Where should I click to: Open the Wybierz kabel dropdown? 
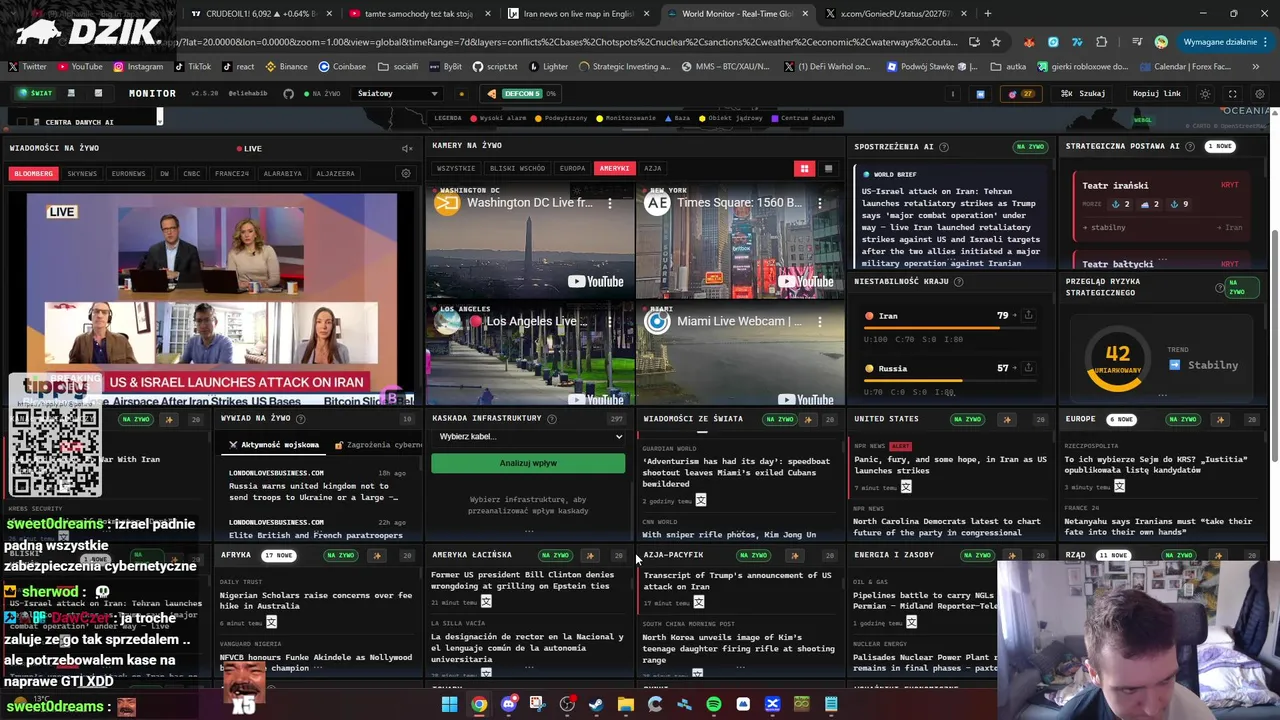(529, 437)
